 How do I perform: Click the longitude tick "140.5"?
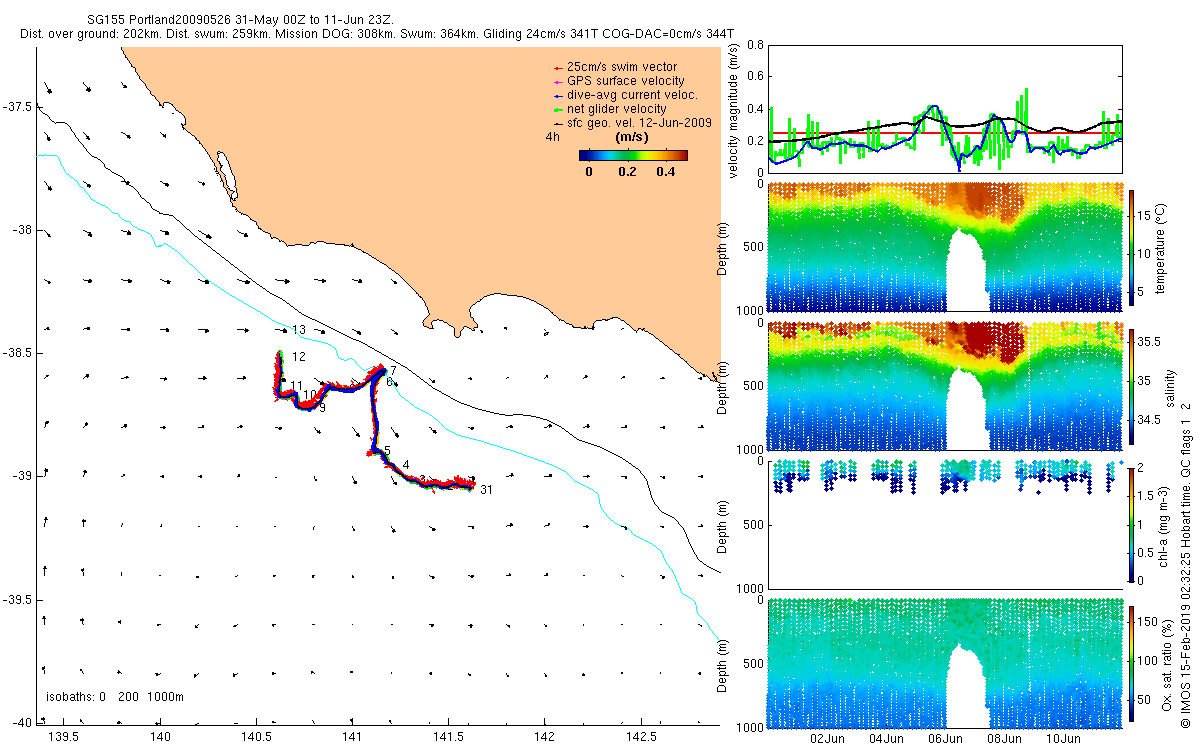click(256, 737)
